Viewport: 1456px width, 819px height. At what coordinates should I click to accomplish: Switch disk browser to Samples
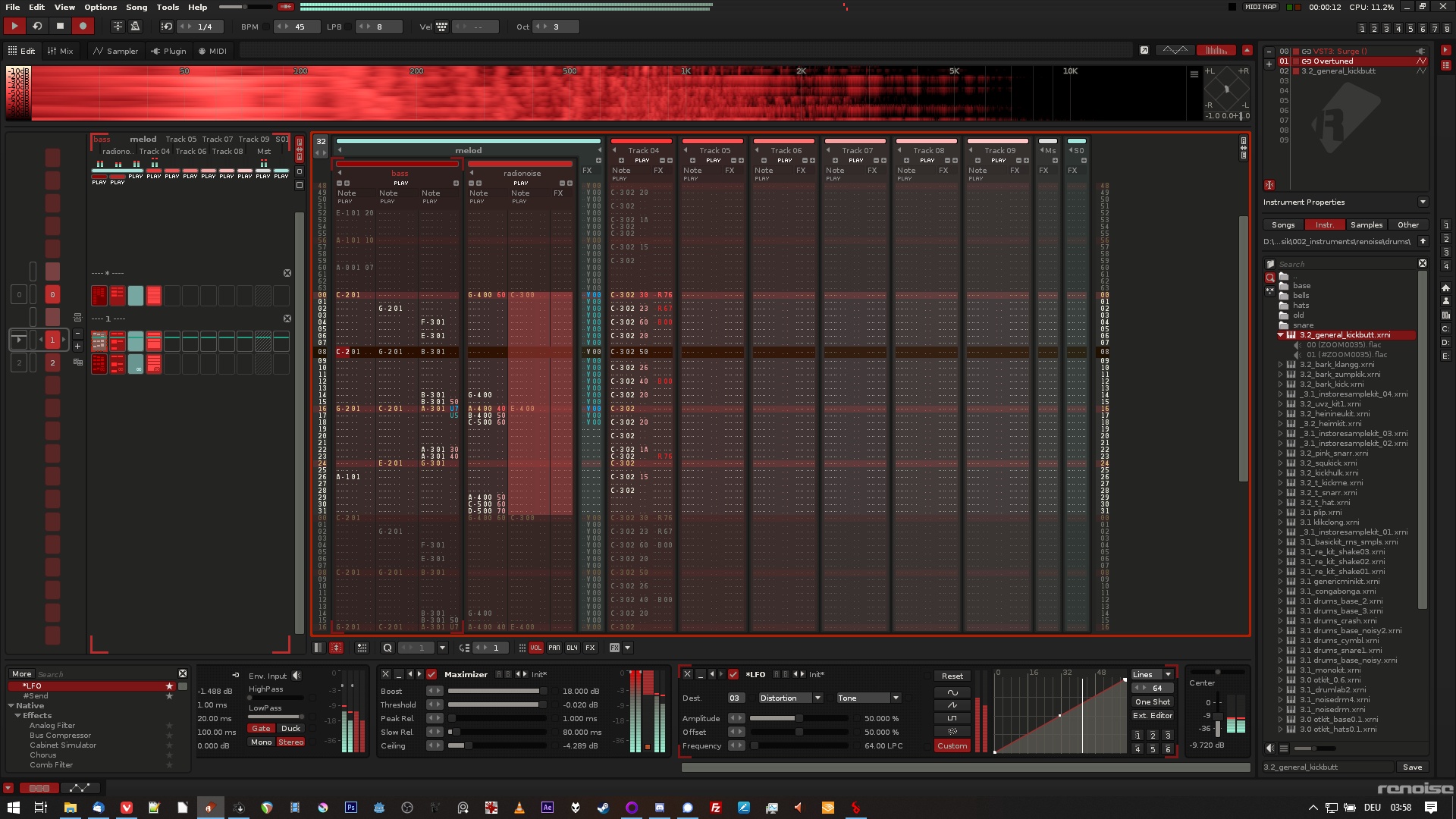[1367, 224]
